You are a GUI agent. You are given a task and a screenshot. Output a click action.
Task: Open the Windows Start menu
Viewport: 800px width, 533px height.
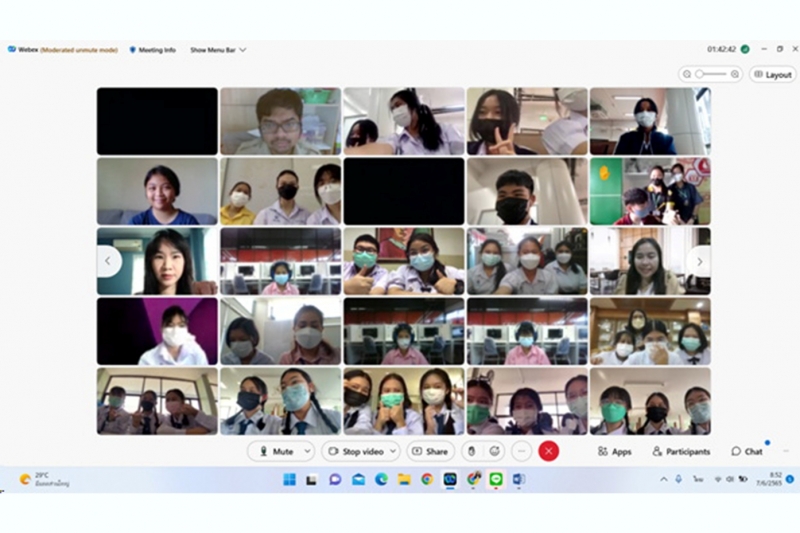point(289,479)
